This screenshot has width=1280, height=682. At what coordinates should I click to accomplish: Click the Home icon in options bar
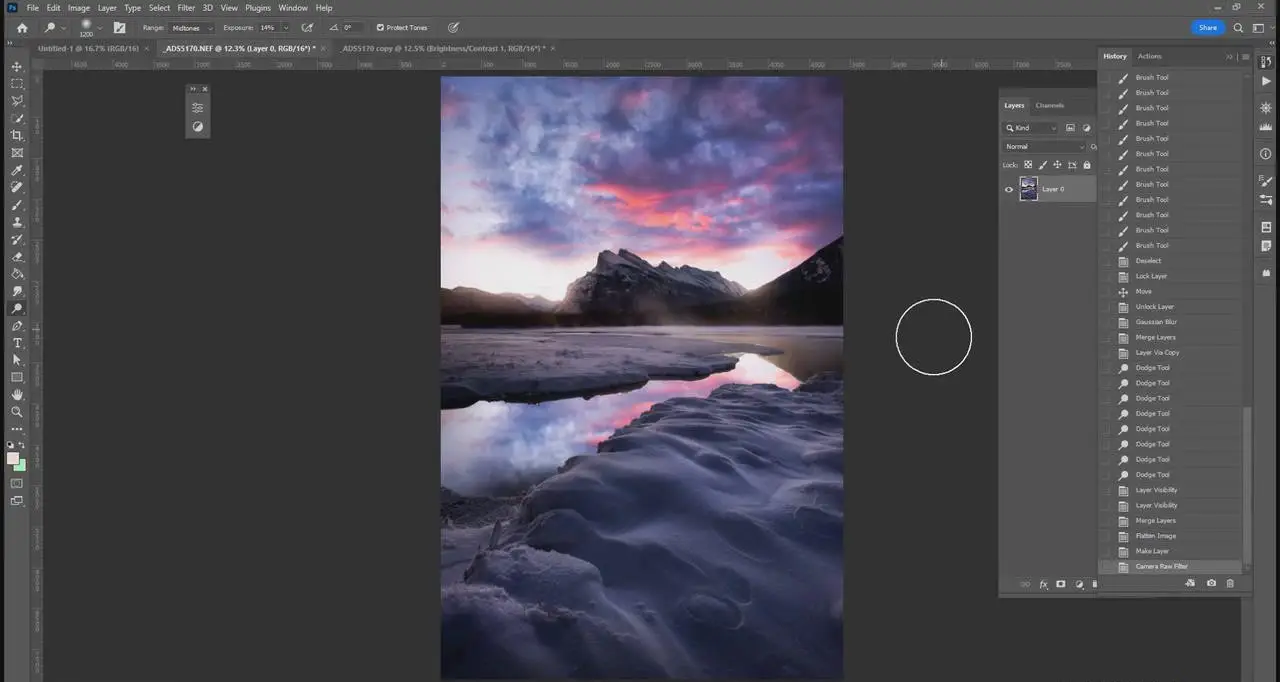(22, 28)
